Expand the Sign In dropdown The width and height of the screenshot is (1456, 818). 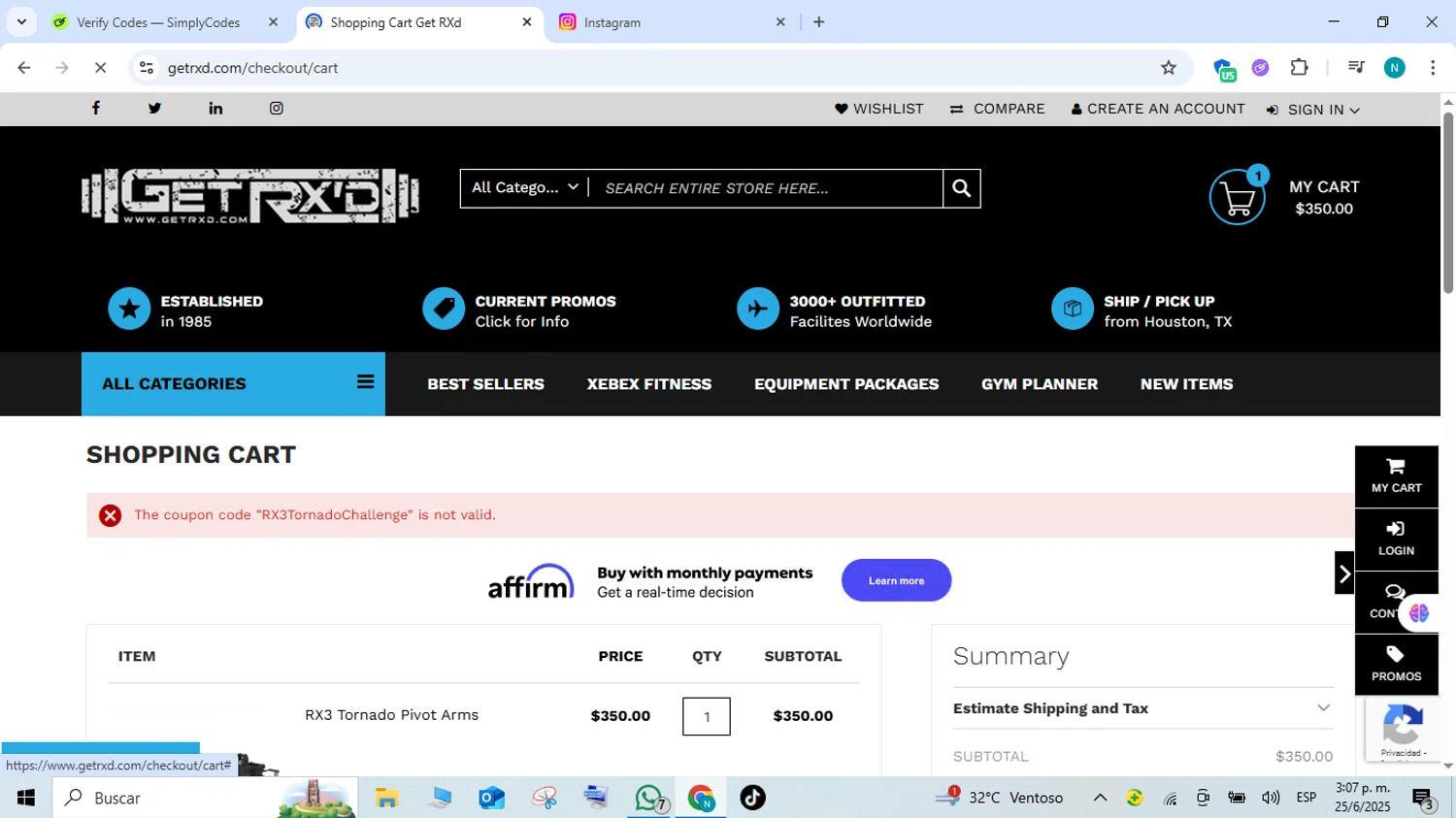(1312, 110)
